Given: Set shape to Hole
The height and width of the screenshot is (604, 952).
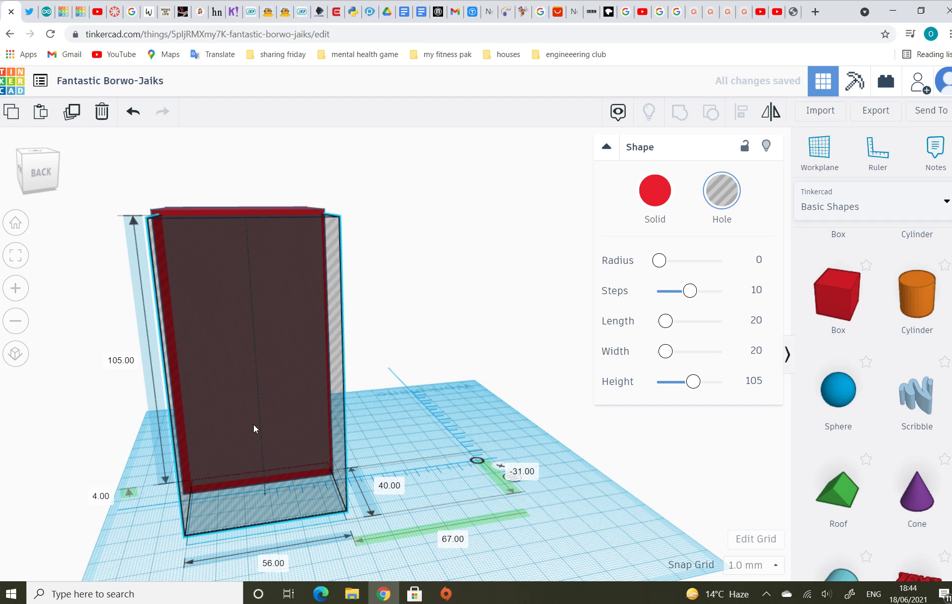Looking at the screenshot, I should (721, 191).
